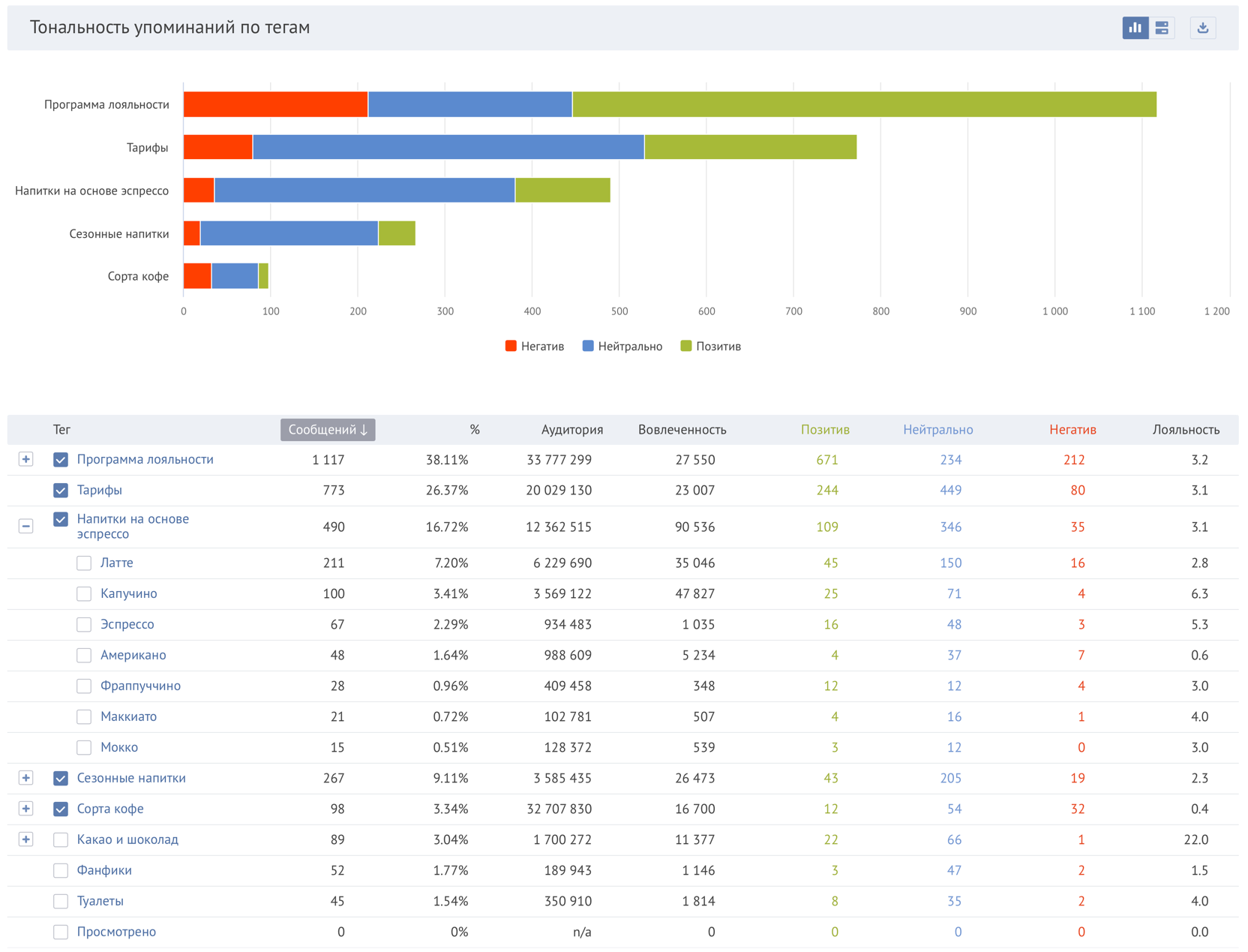The height and width of the screenshot is (952, 1248).
Task: Expand the Сорта кофе row
Action: pos(25,809)
